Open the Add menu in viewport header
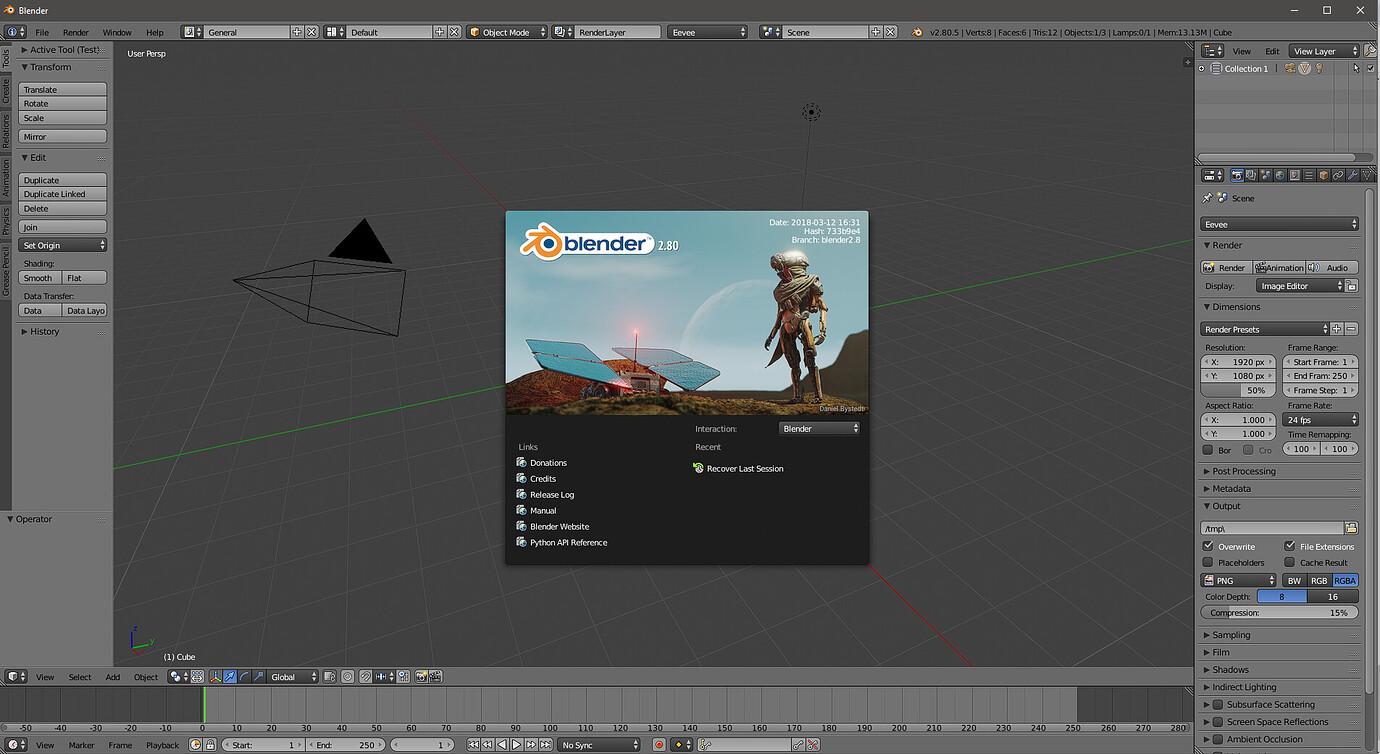 (x=113, y=677)
